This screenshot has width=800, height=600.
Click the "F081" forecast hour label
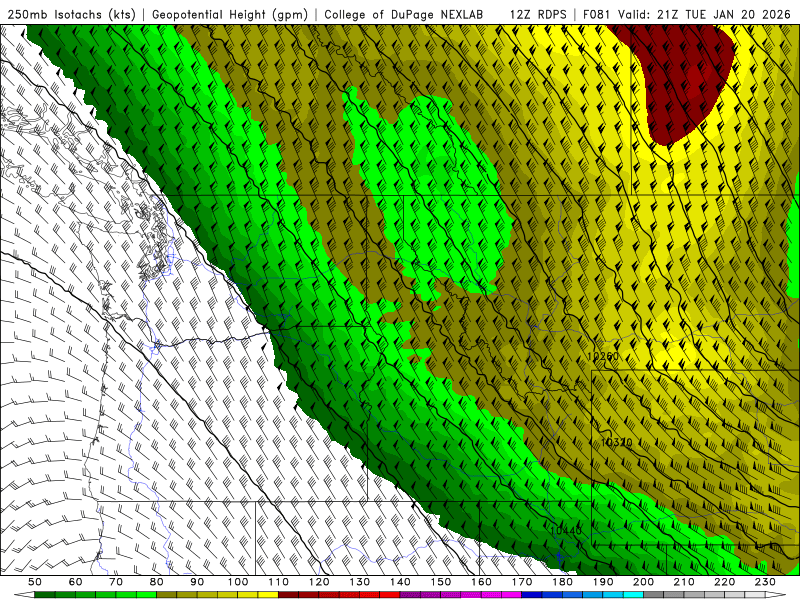(598, 15)
